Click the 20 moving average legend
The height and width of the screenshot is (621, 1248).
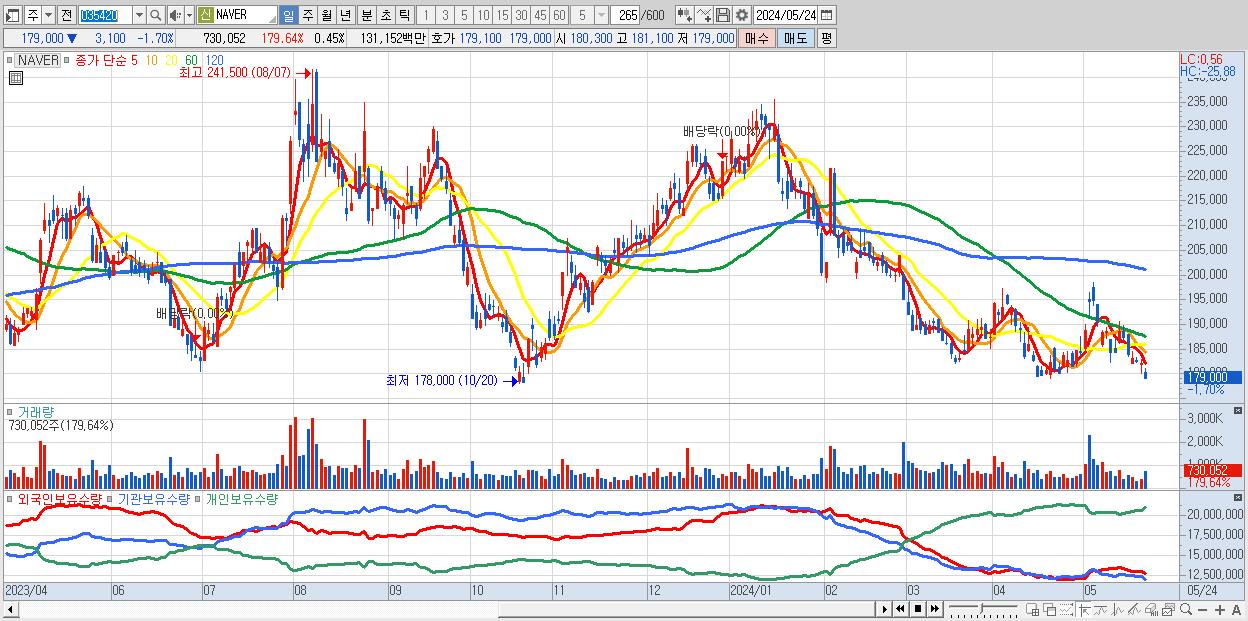click(x=172, y=60)
